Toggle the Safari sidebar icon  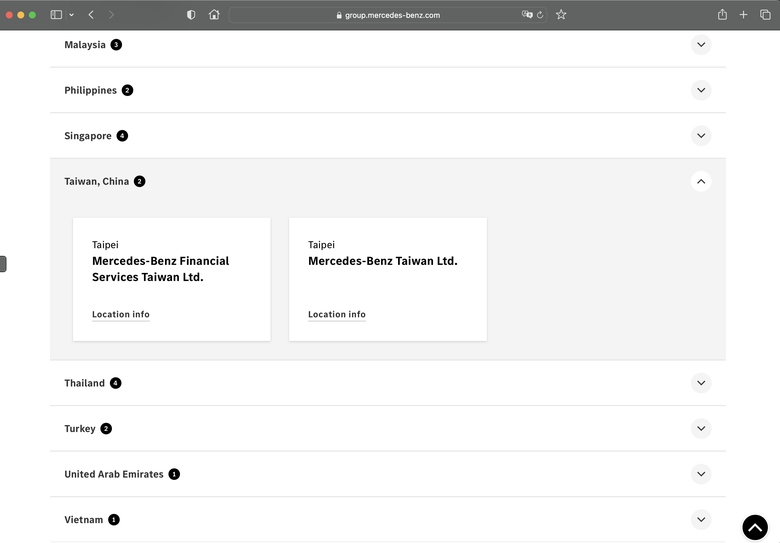coord(56,15)
